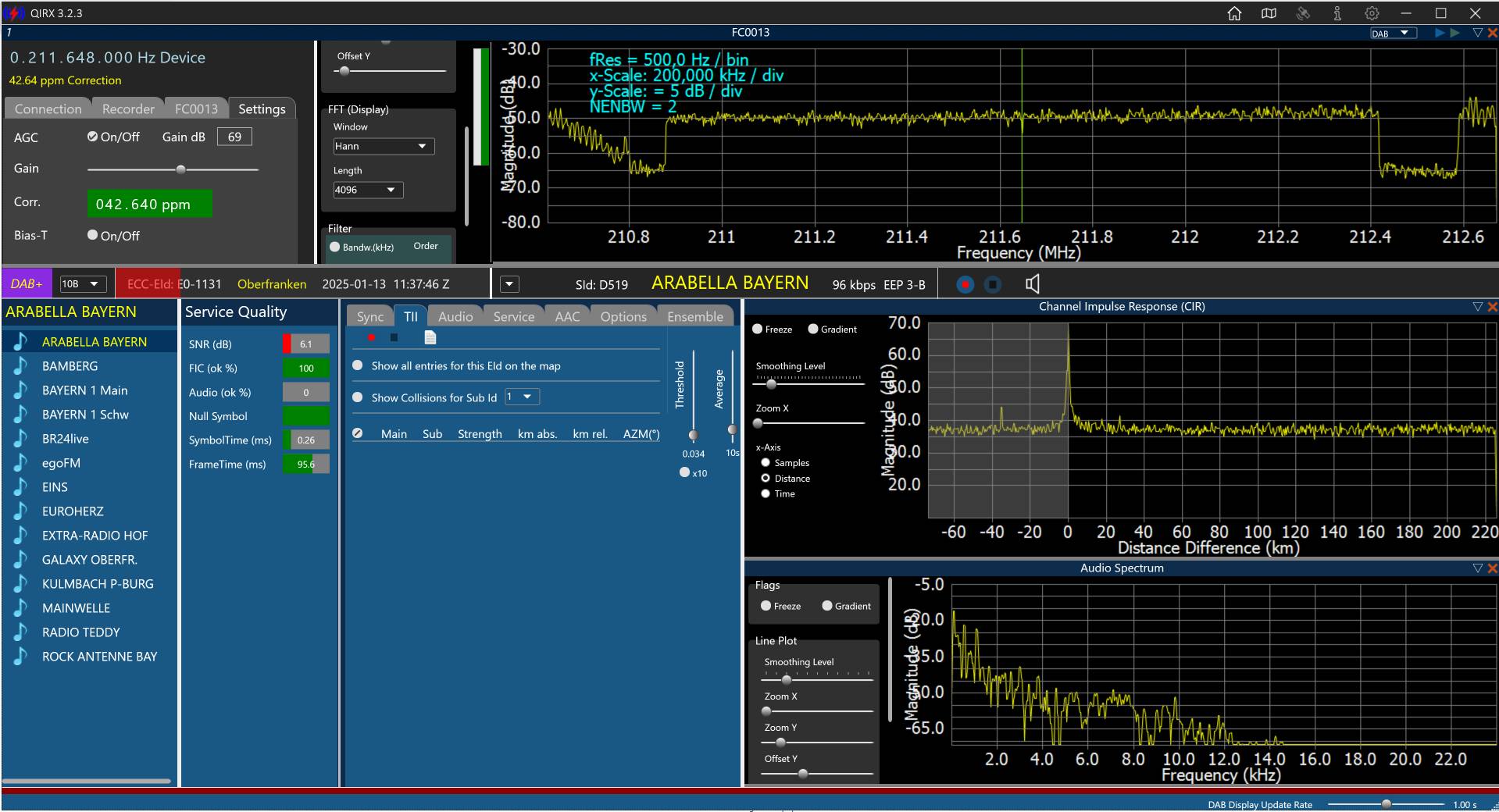Image resolution: width=1499 pixels, height=812 pixels.
Task: Click the Home icon in title bar
Action: 1234,13
